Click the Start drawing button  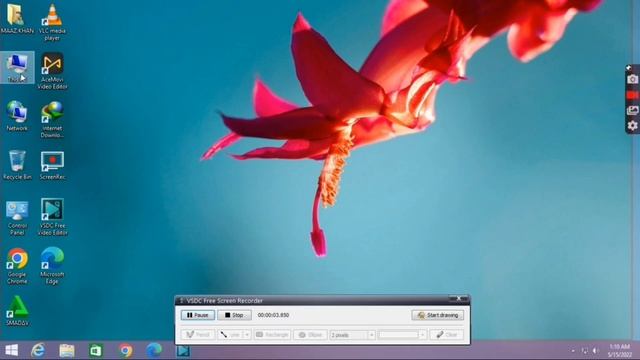(x=438, y=315)
